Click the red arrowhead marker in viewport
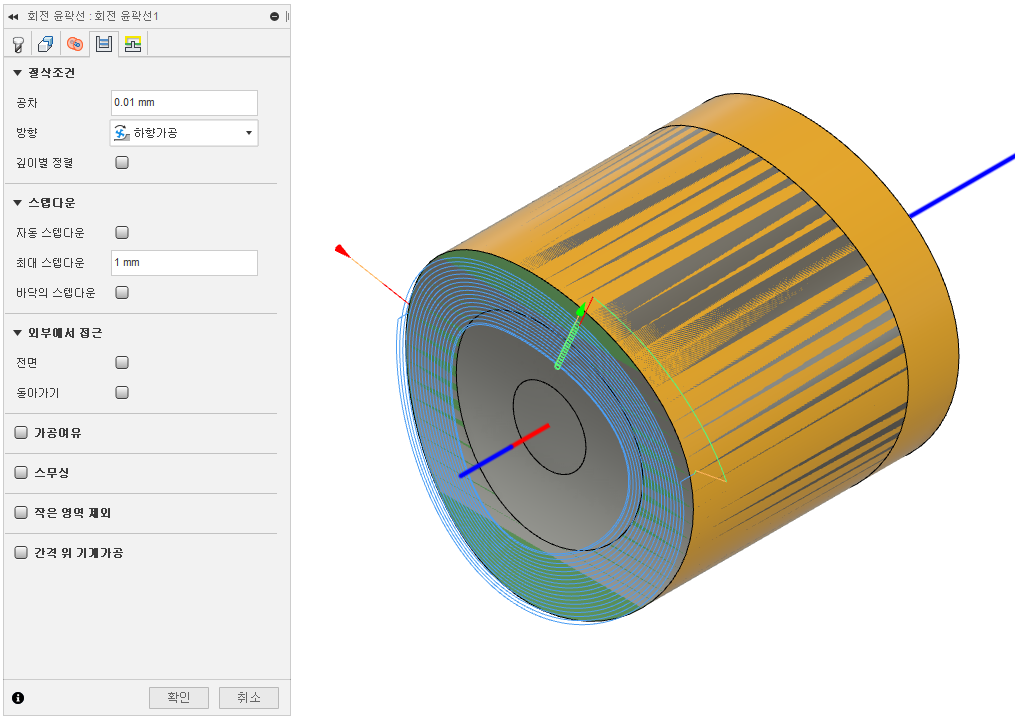Viewport: 1015px width, 717px height. [342, 250]
